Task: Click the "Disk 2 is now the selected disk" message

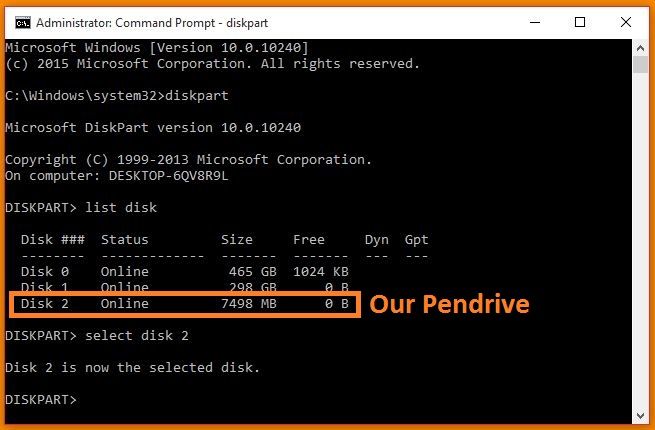Action: pos(132,368)
